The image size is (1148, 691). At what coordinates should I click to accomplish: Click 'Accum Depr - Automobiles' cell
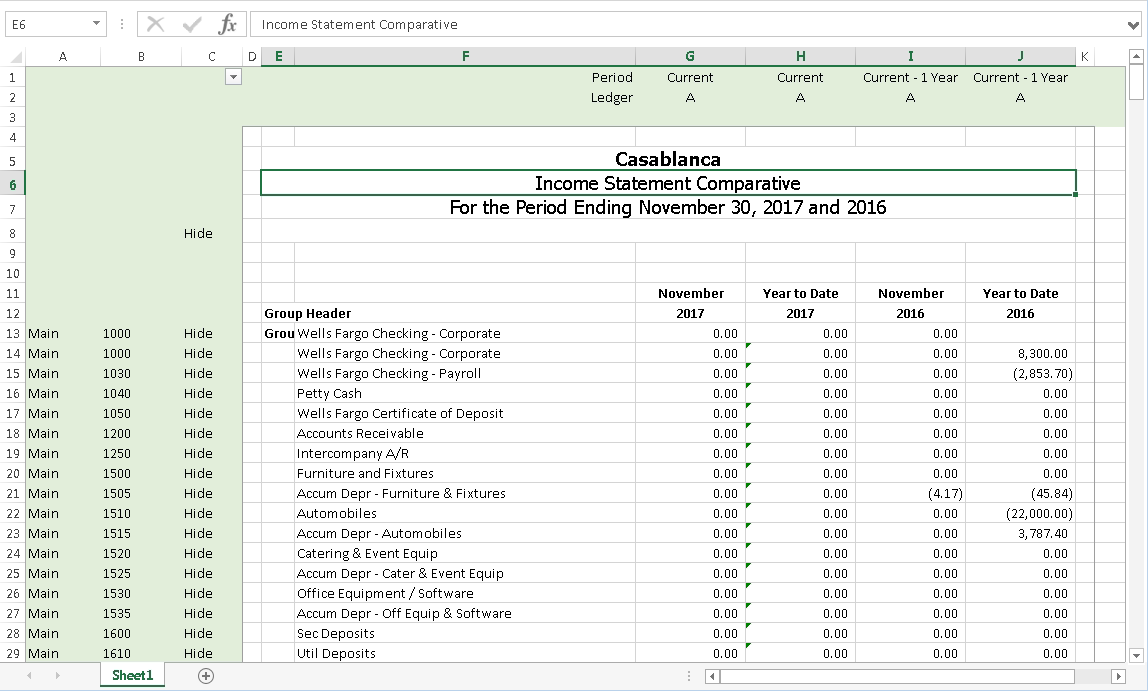point(465,534)
